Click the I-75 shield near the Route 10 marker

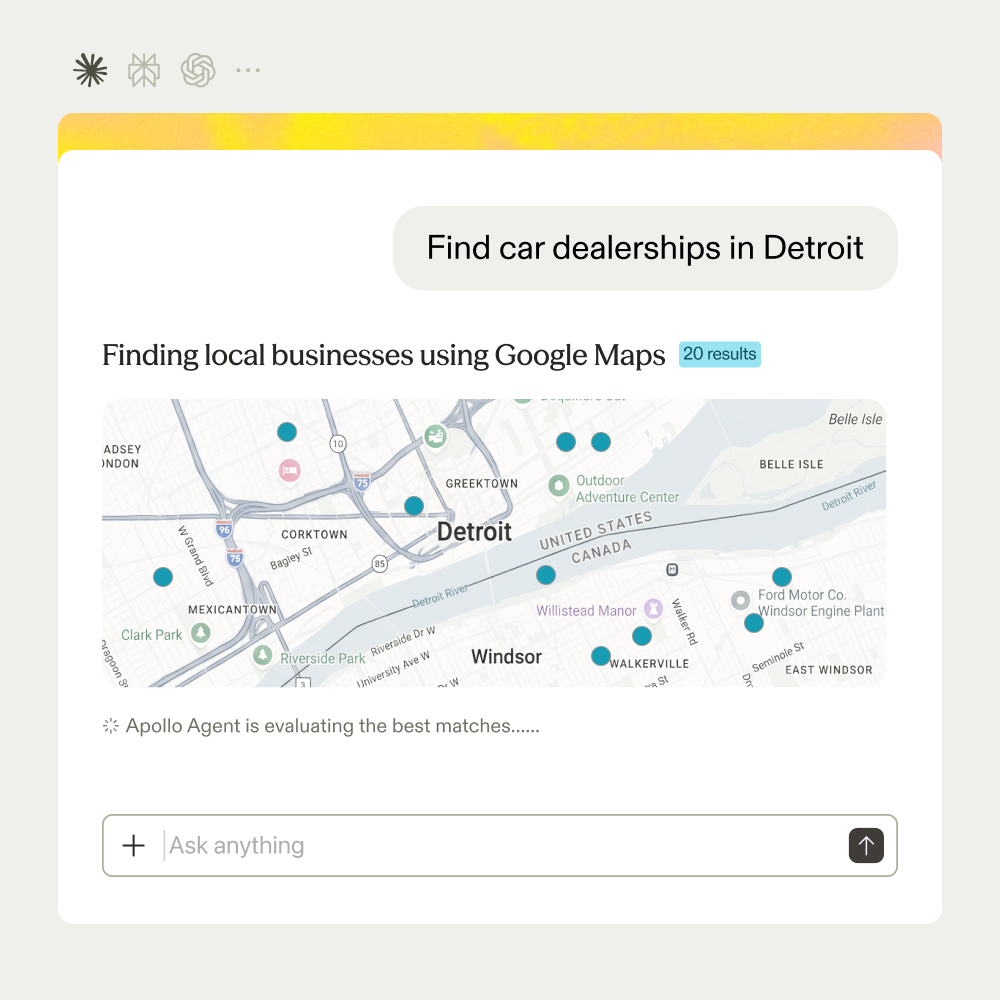pyautogui.click(x=362, y=482)
